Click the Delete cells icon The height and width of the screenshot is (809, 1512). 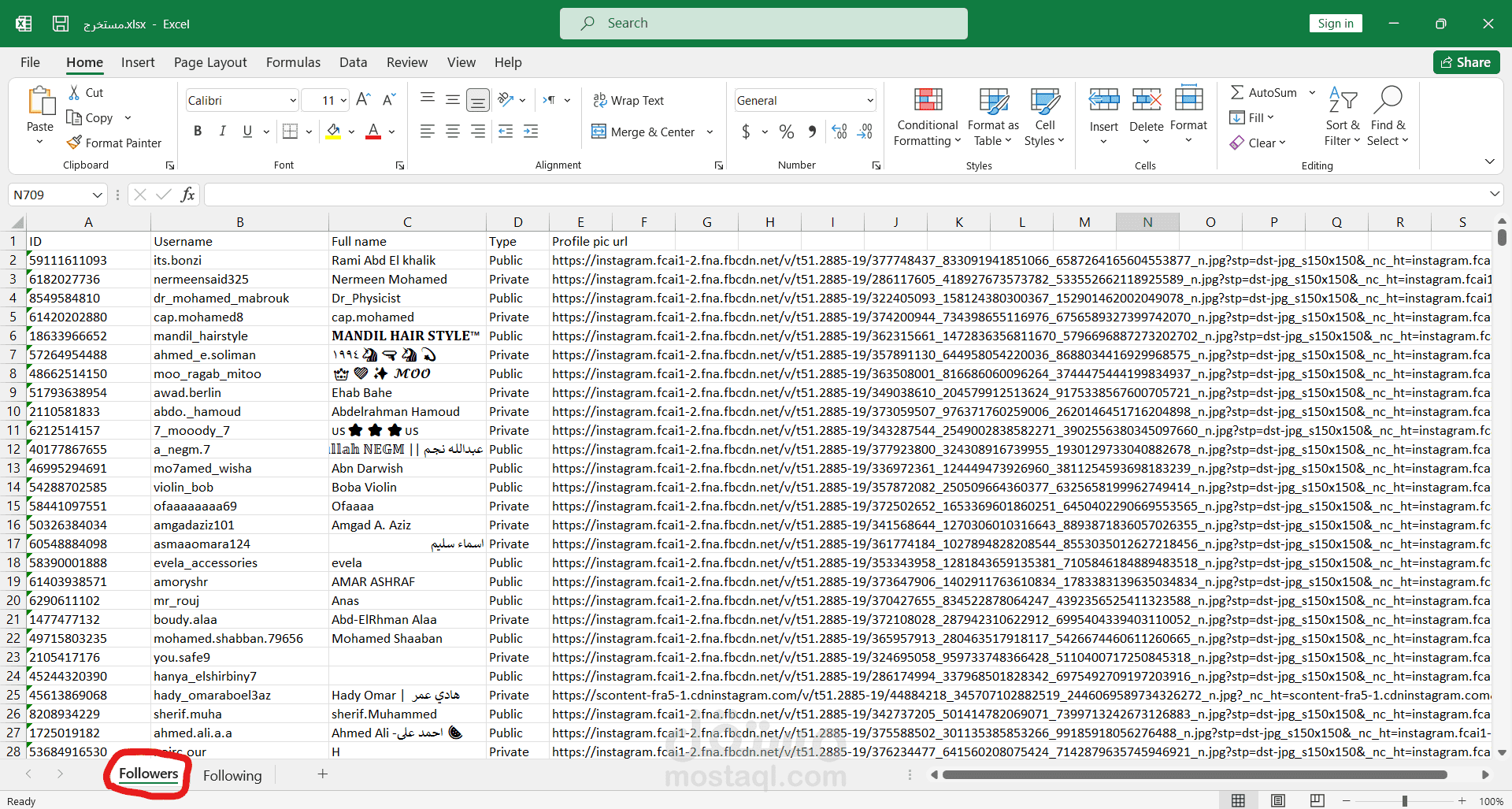1147,100
